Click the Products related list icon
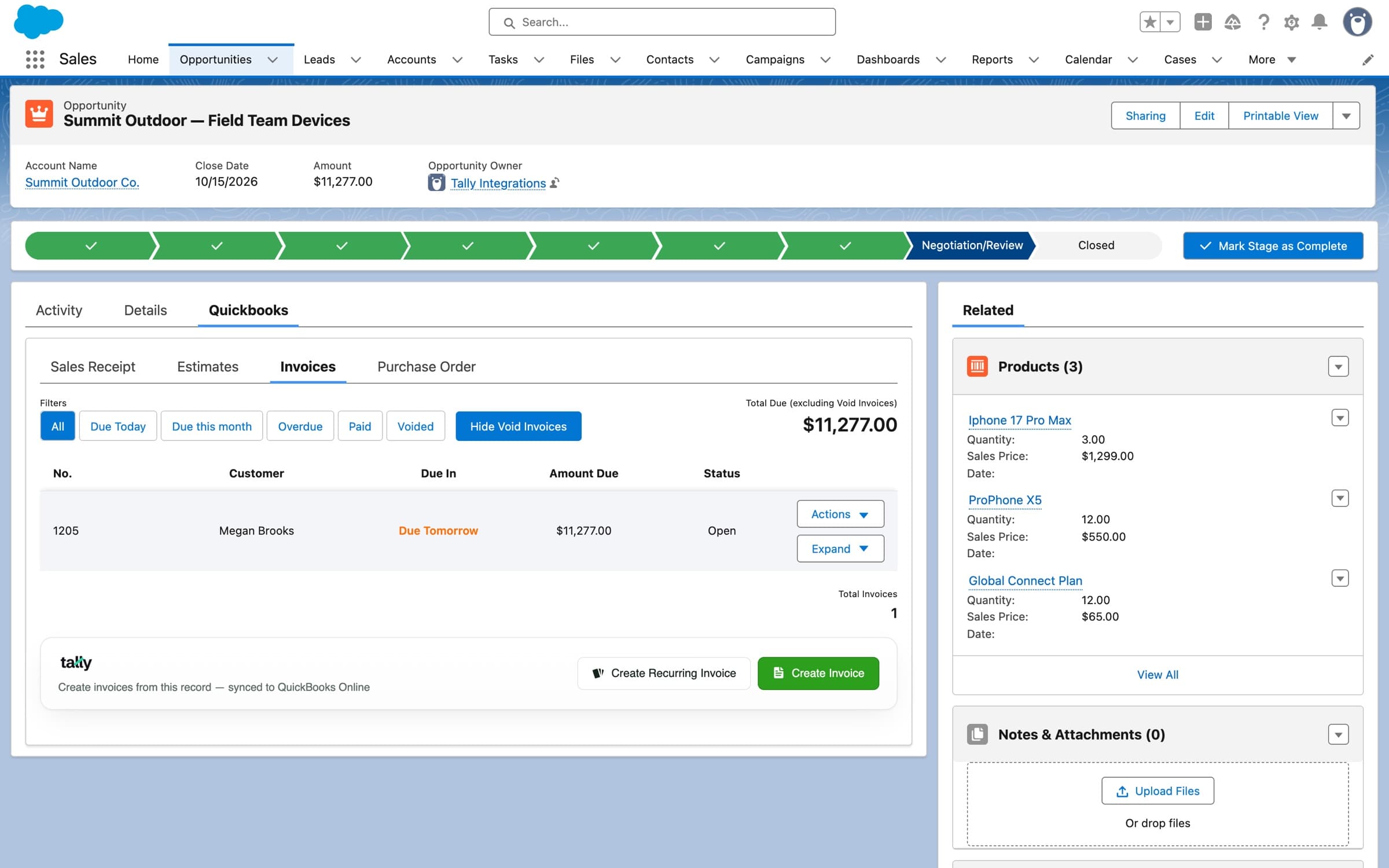Image resolution: width=1389 pixels, height=868 pixels. pyautogui.click(x=978, y=366)
